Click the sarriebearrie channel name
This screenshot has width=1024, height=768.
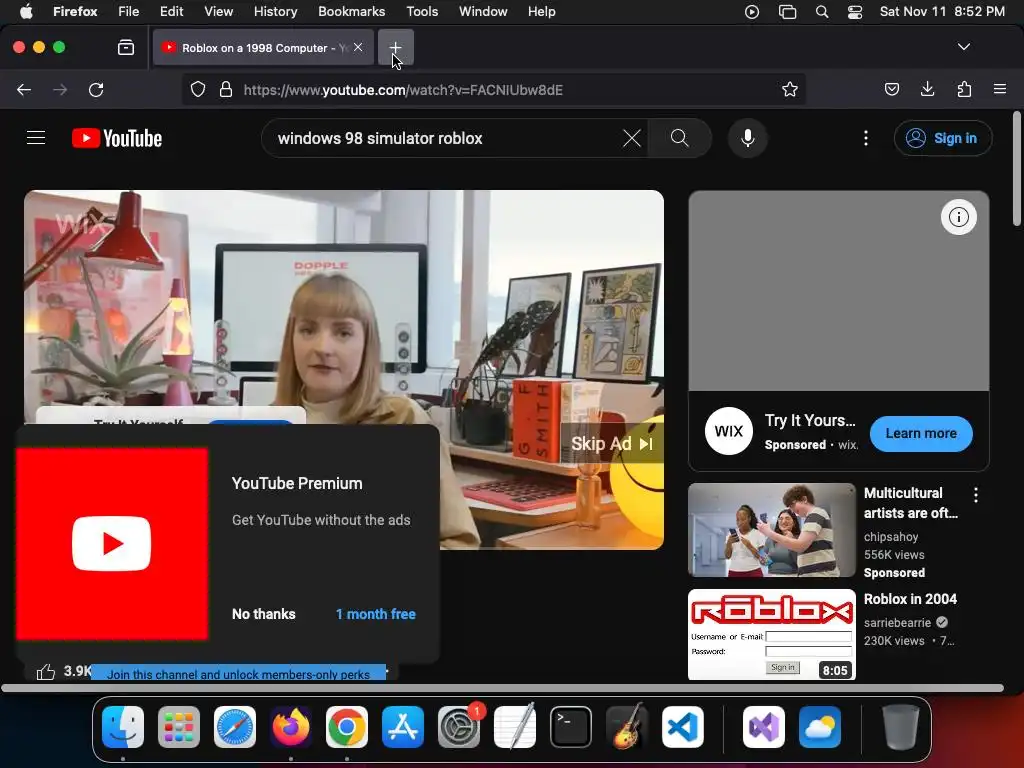click(x=897, y=623)
